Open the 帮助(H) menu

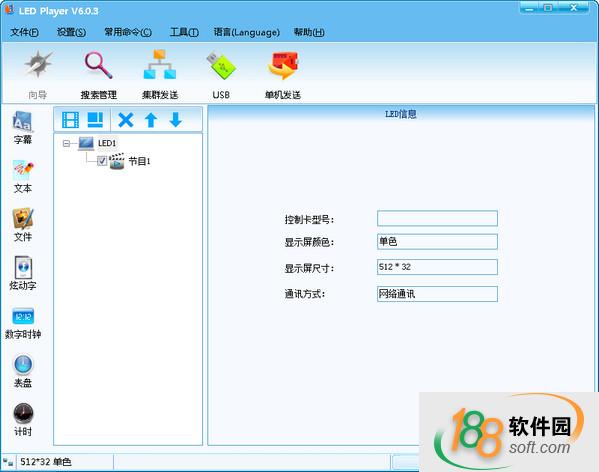point(309,32)
